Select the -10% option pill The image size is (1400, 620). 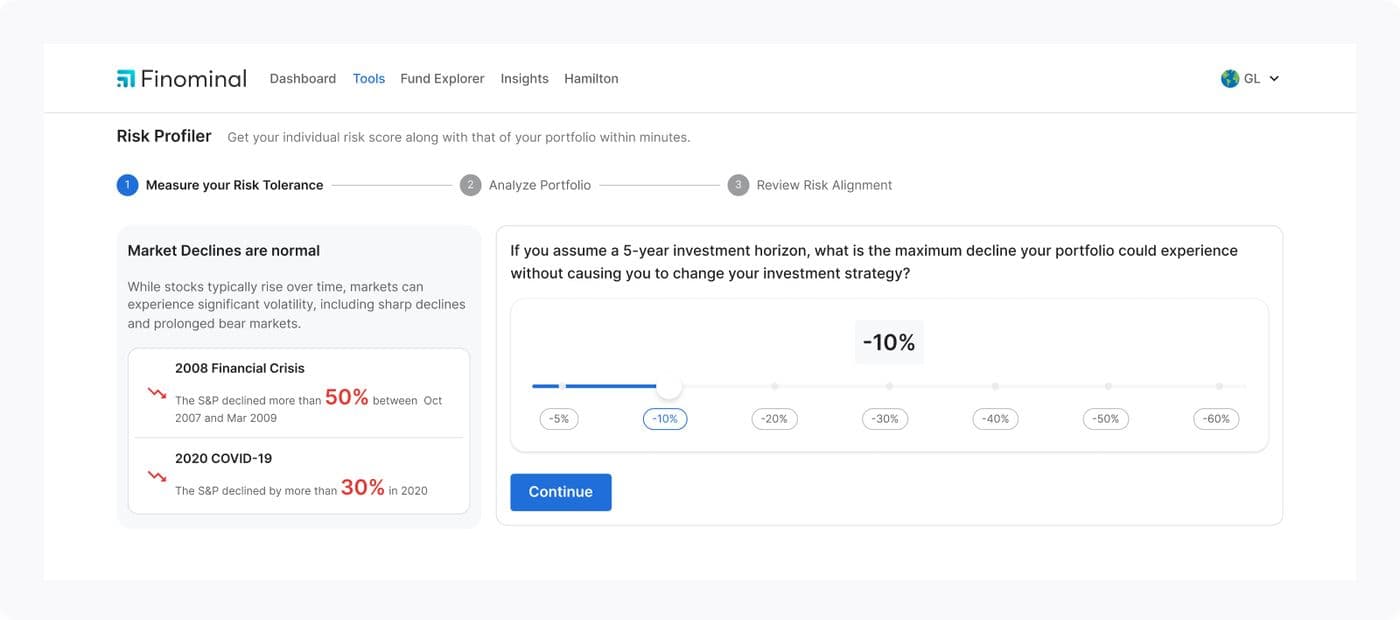pyautogui.click(x=665, y=419)
